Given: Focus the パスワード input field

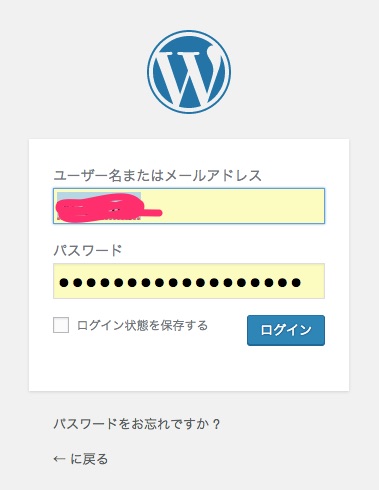Looking at the screenshot, I should point(189,281).
